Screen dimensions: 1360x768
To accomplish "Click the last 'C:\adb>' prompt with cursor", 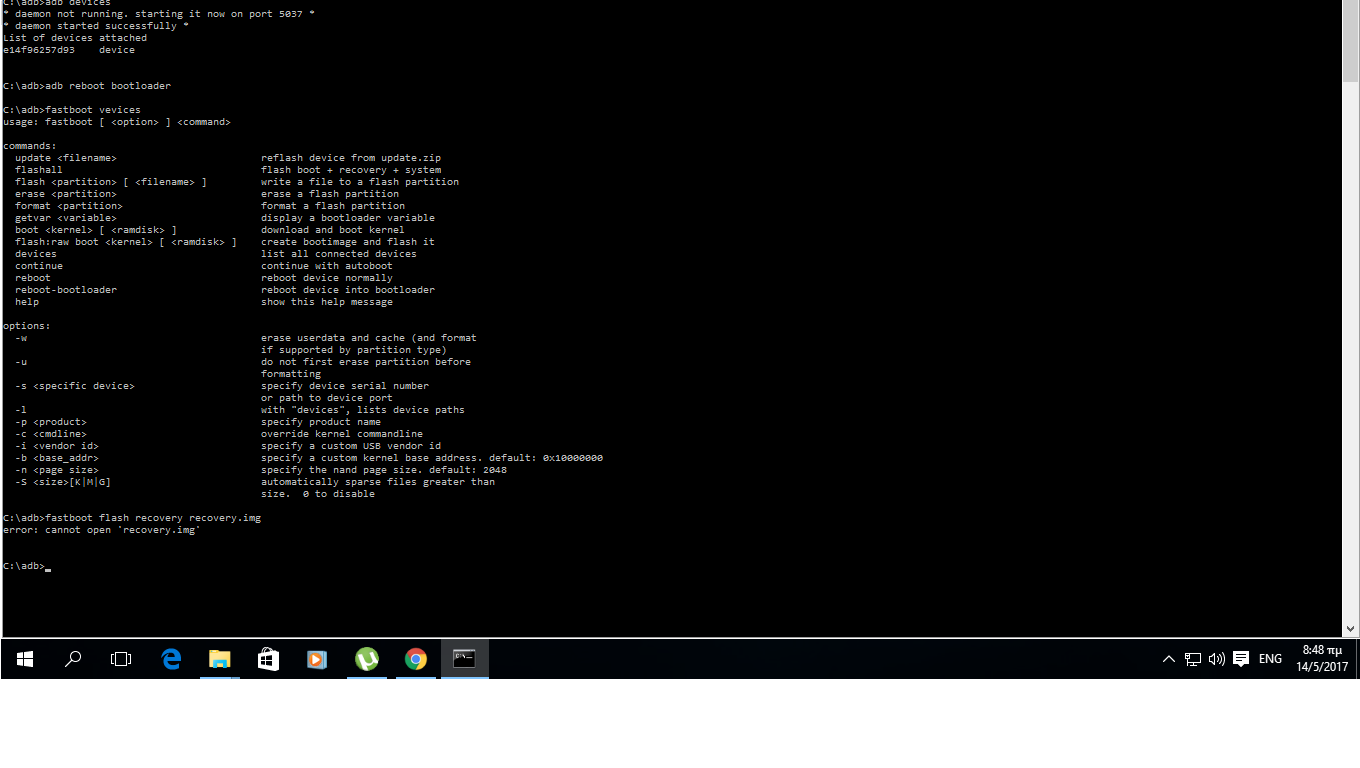I will click(x=27, y=566).
